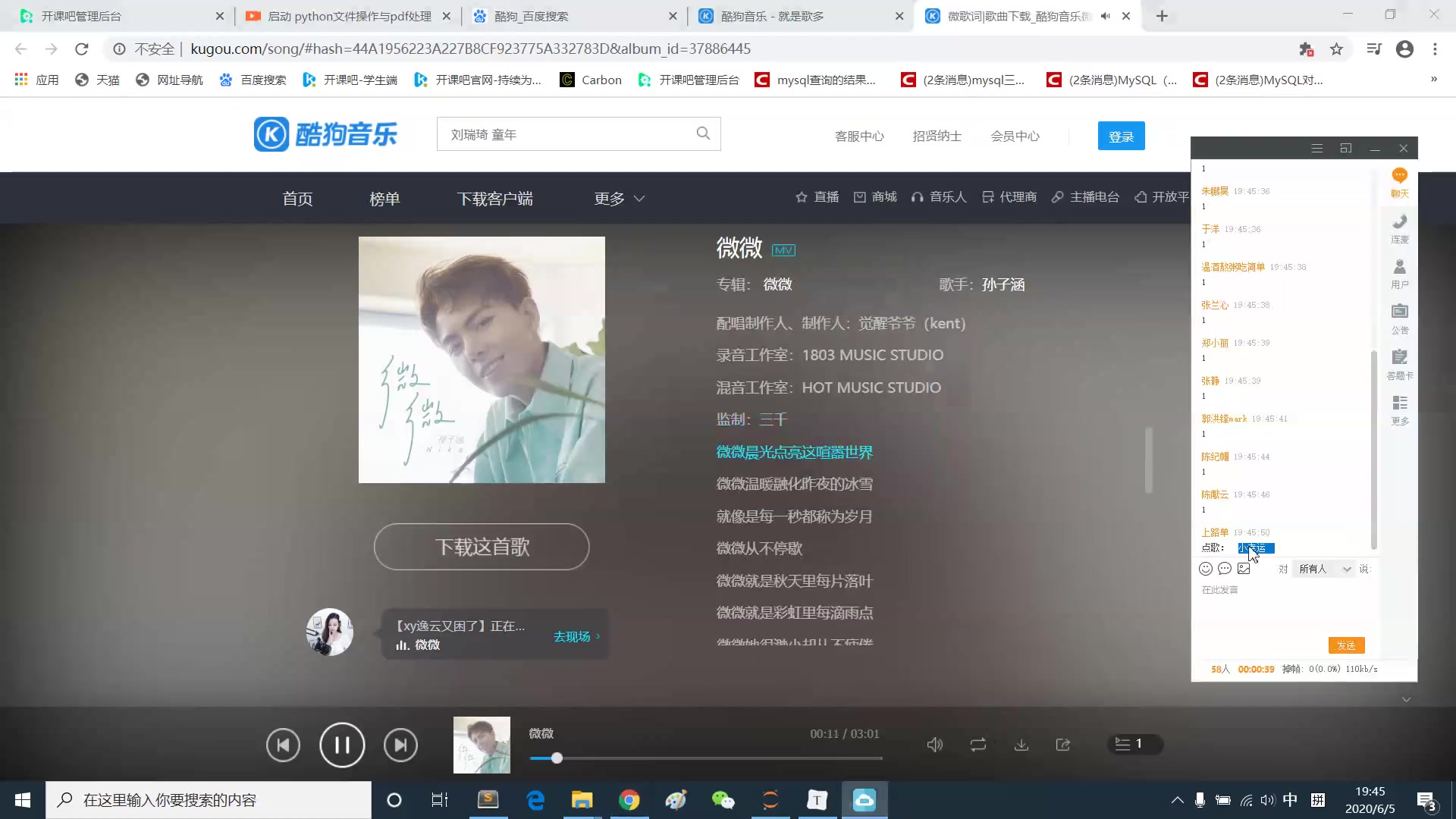Pause the song with the pause button
Image resolution: width=1456 pixels, height=819 pixels.
click(342, 745)
